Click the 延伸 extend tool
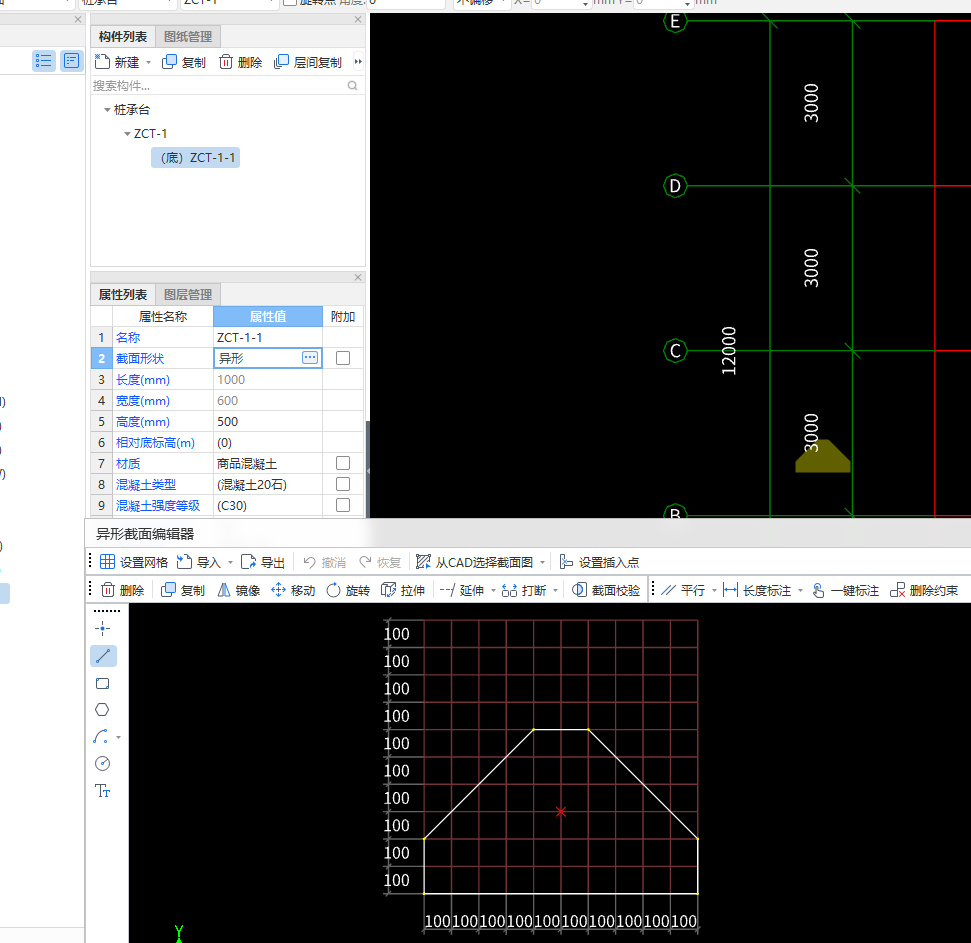The image size is (971, 943). (x=461, y=591)
